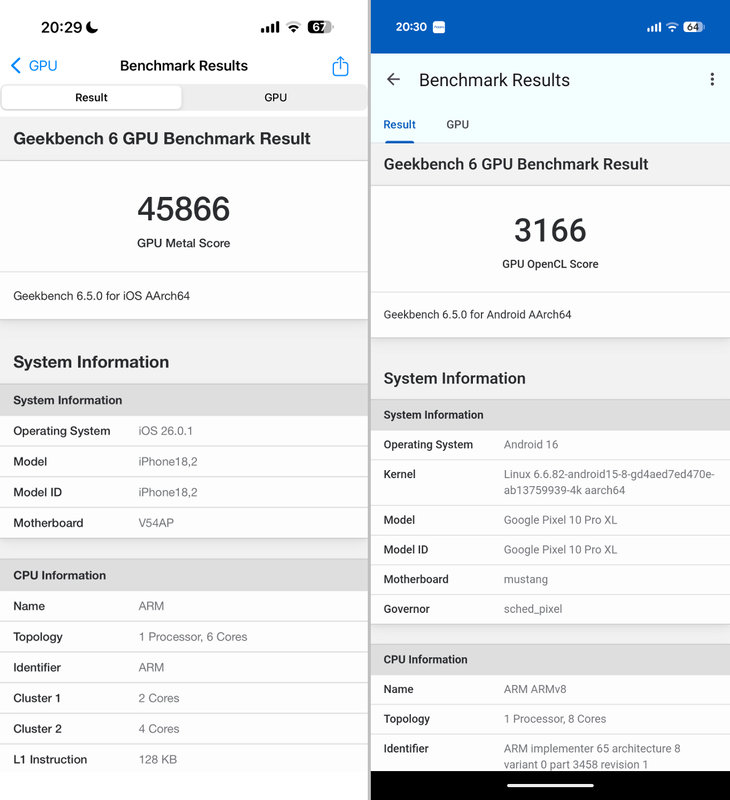Tap the GPU Metal Score label

coord(184,243)
